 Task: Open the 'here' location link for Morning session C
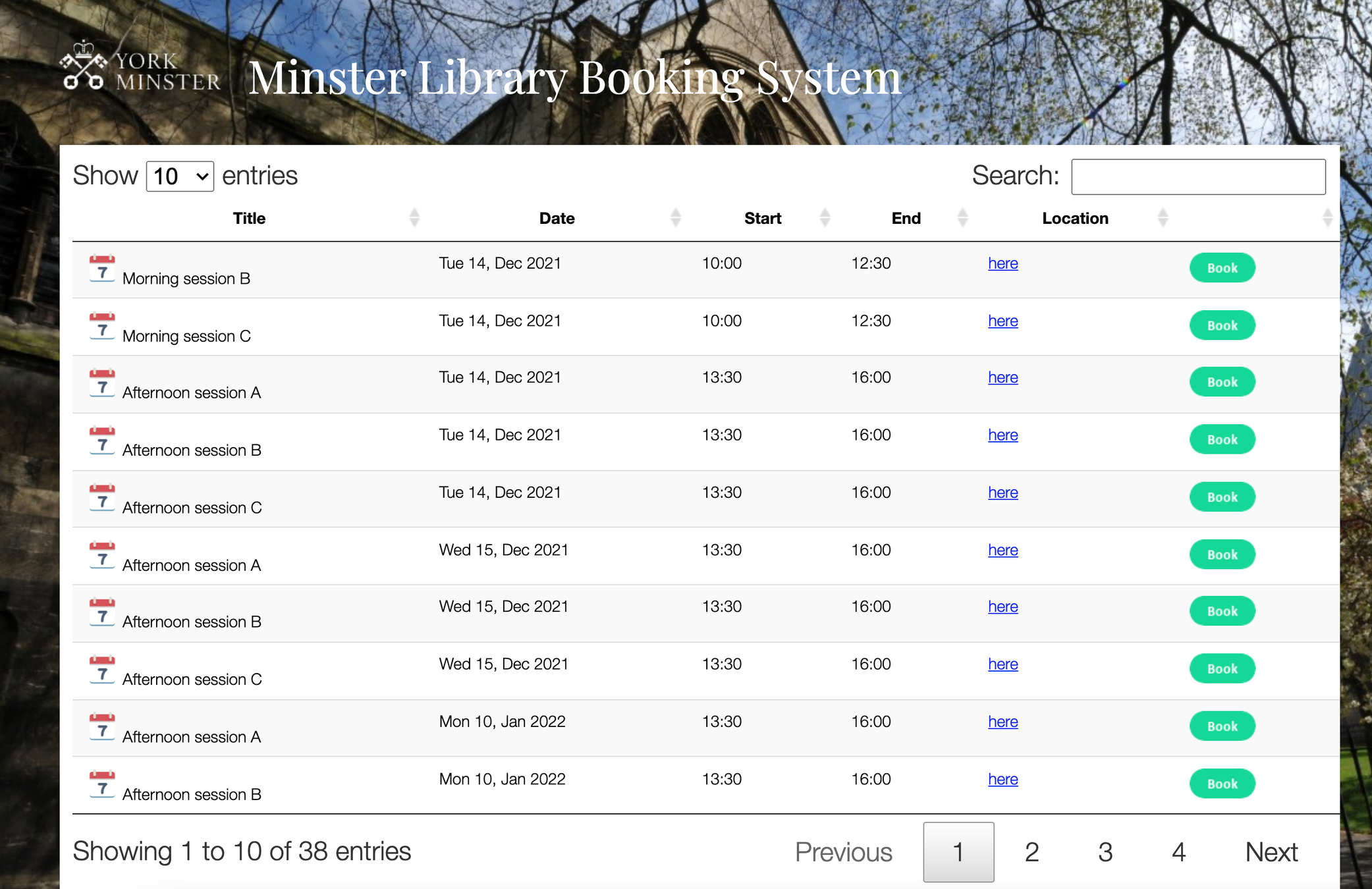(1002, 321)
